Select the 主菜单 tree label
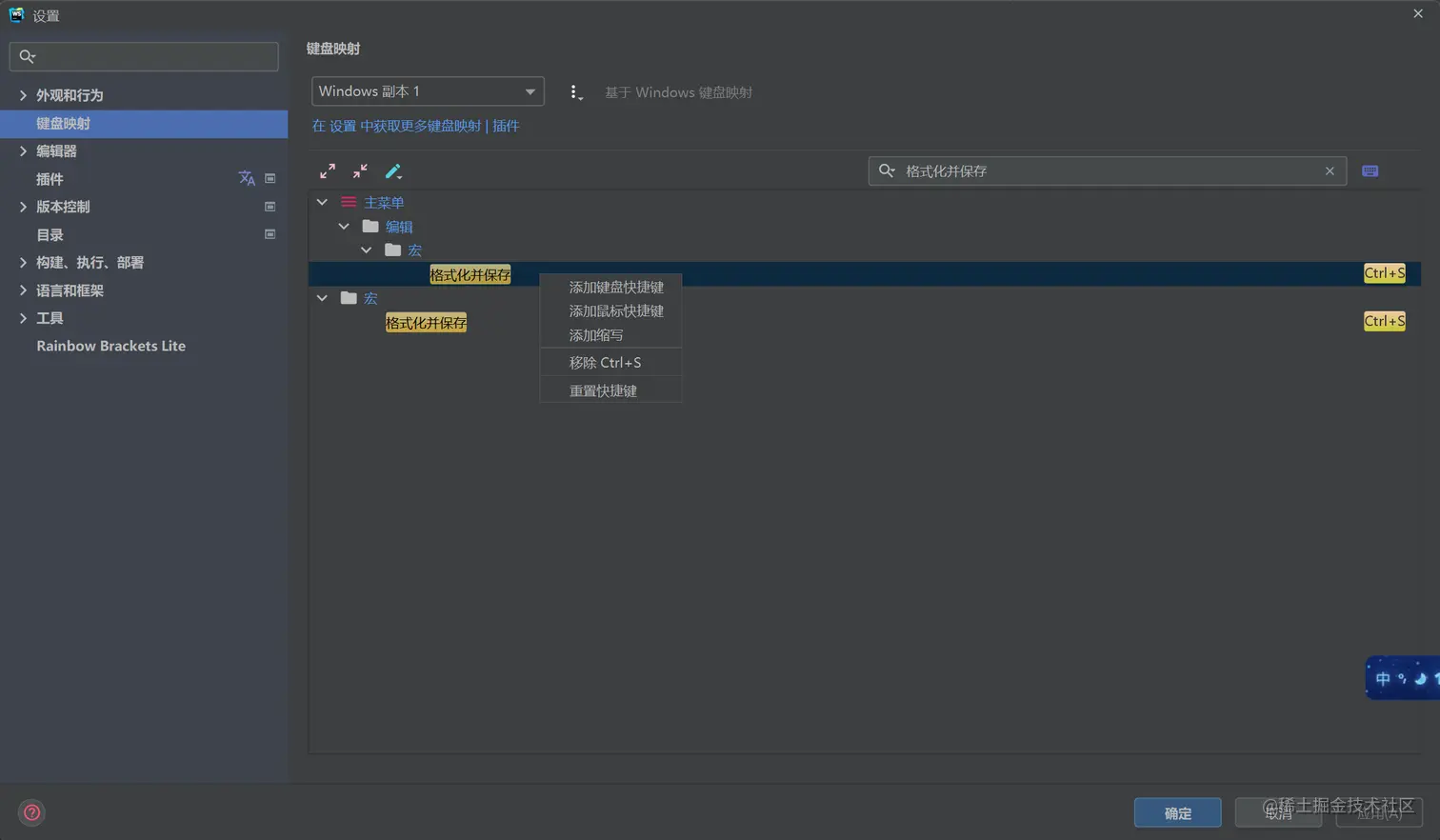This screenshot has height=840, width=1440. tap(384, 203)
